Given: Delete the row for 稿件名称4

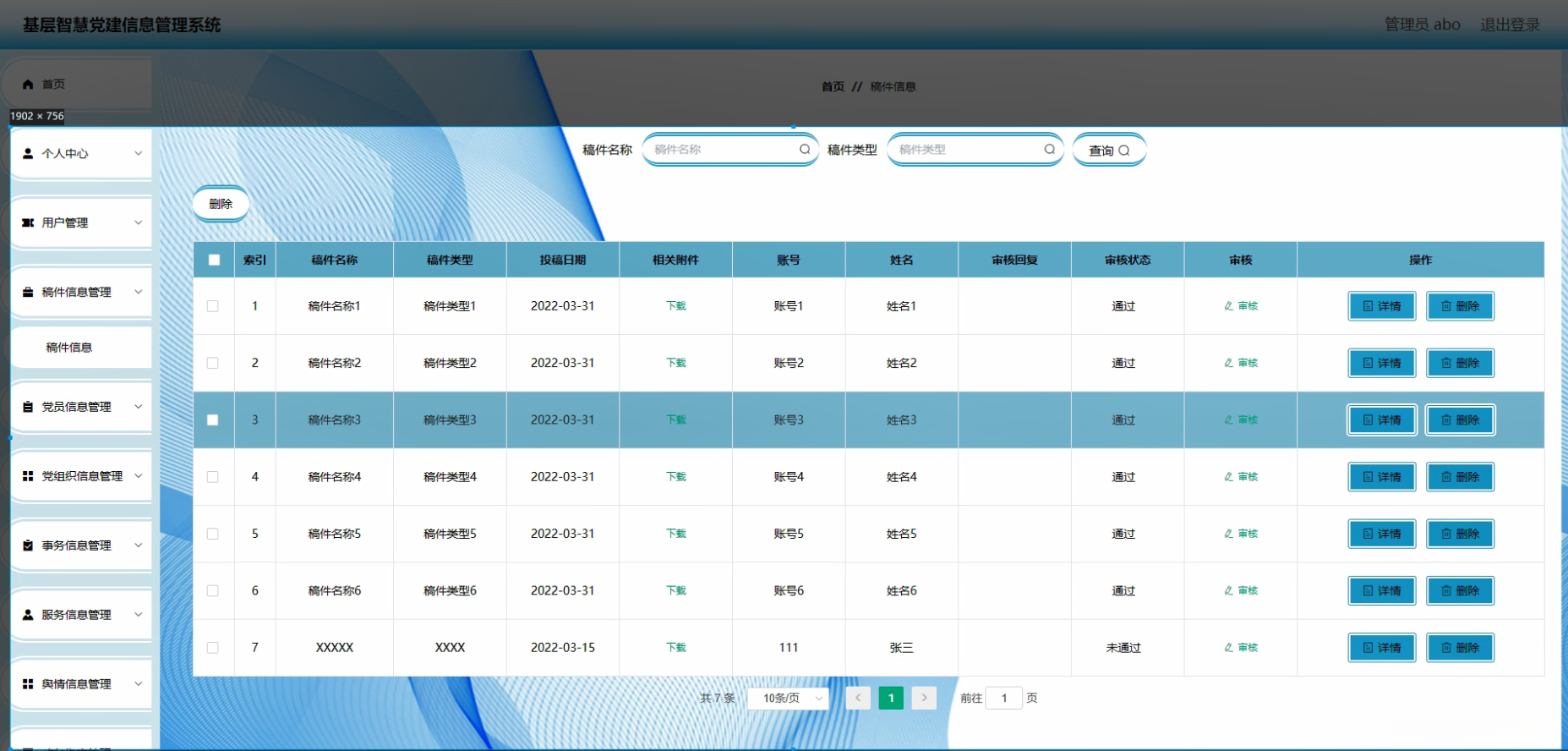Looking at the screenshot, I should click(x=1460, y=477).
